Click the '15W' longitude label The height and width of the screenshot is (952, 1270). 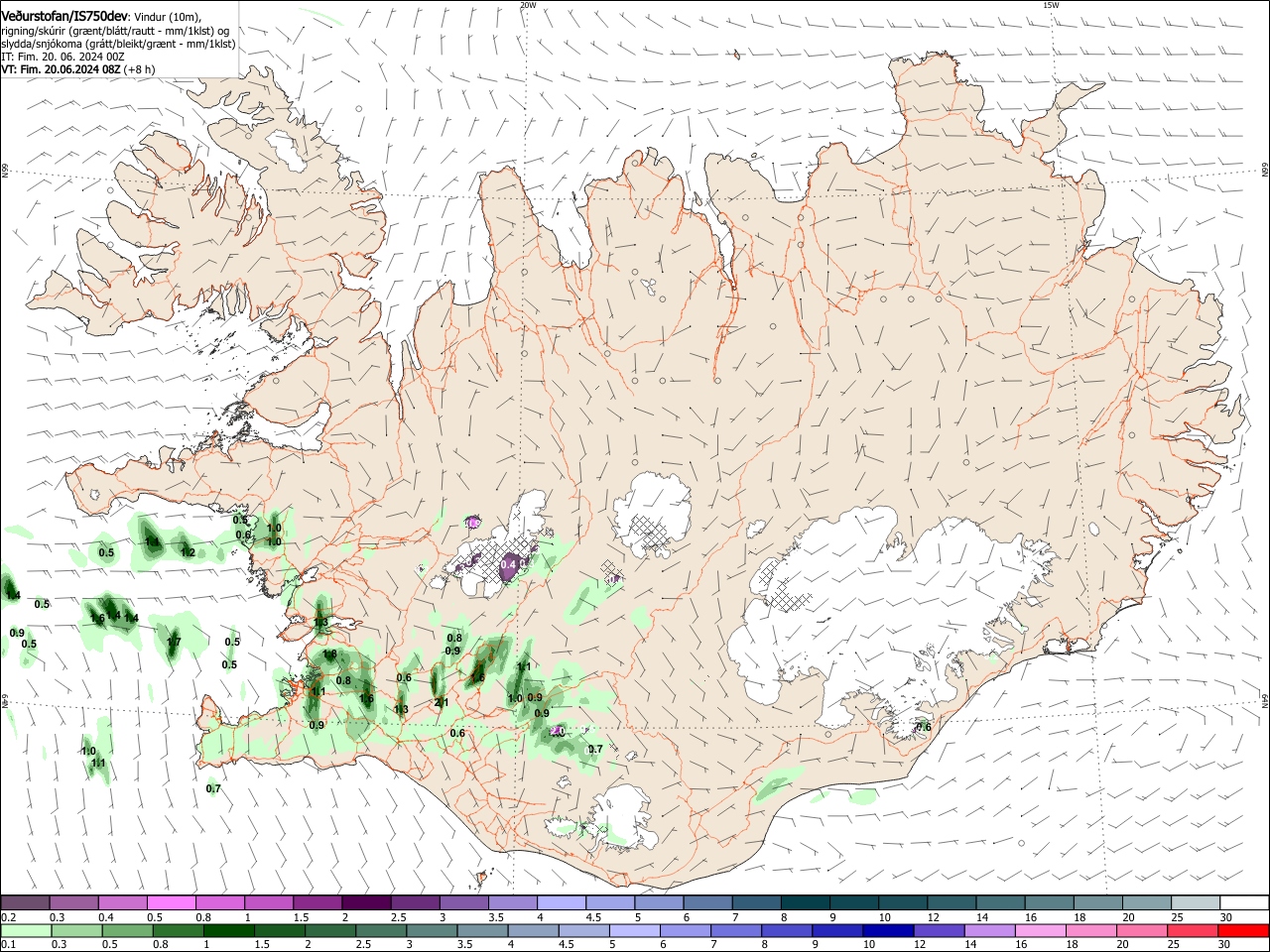pyautogui.click(x=1051, y=5)
